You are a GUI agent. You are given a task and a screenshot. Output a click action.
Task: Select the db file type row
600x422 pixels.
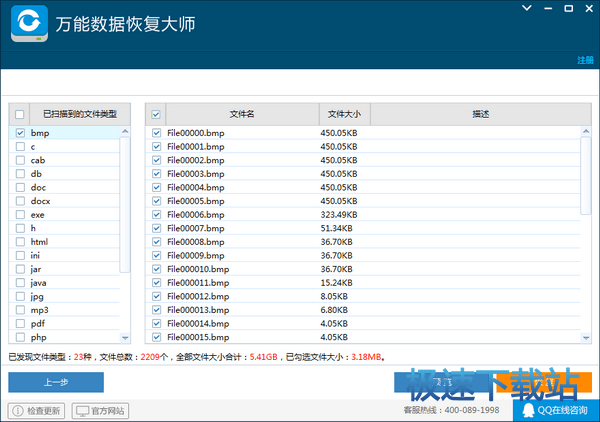65,174
